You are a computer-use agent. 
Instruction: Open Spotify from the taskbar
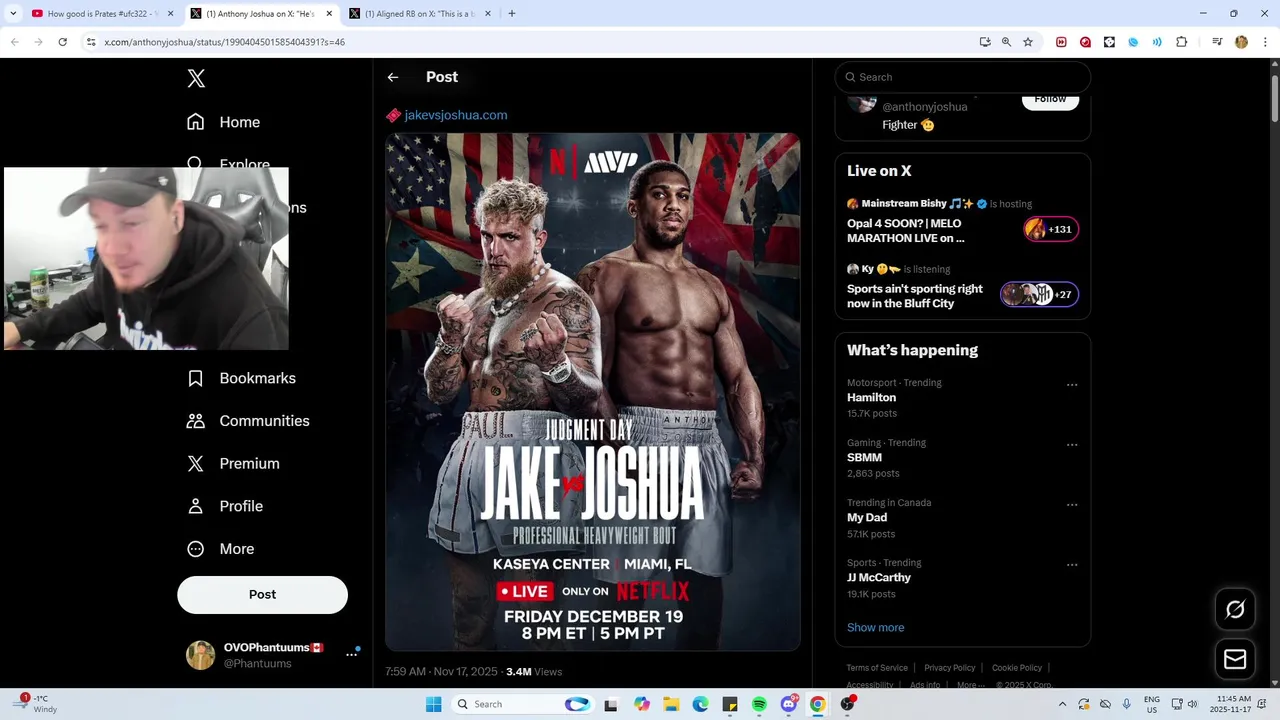(x=759, y=704)
